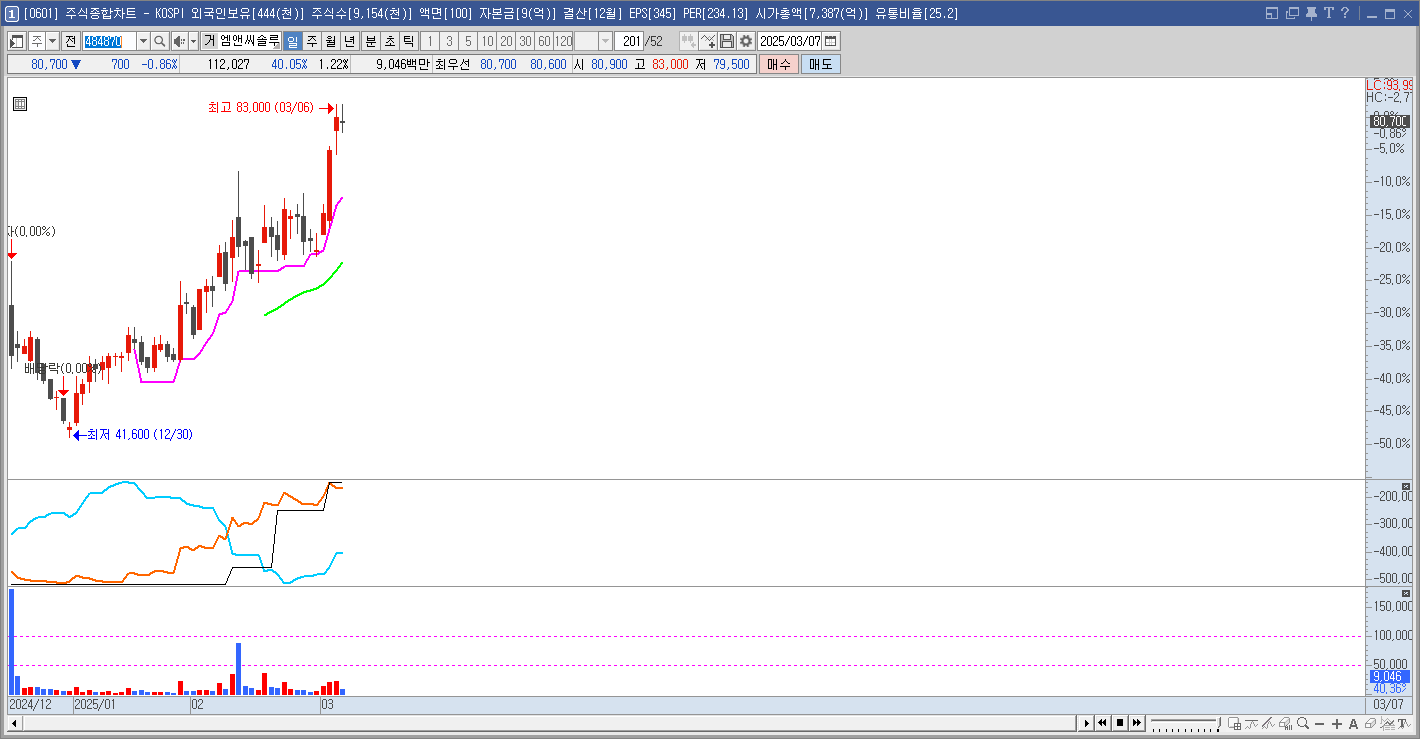Open help with the question mark icon
This screenshot has width=1420, height=739.
(1345, 13)
